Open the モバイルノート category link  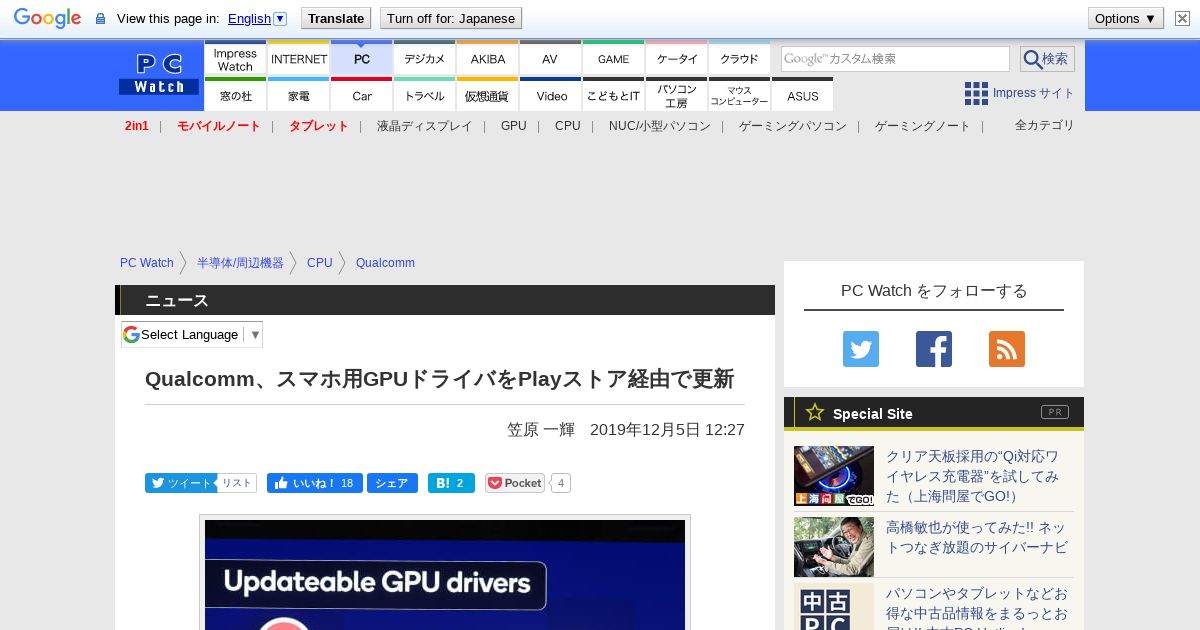point(219,126)
